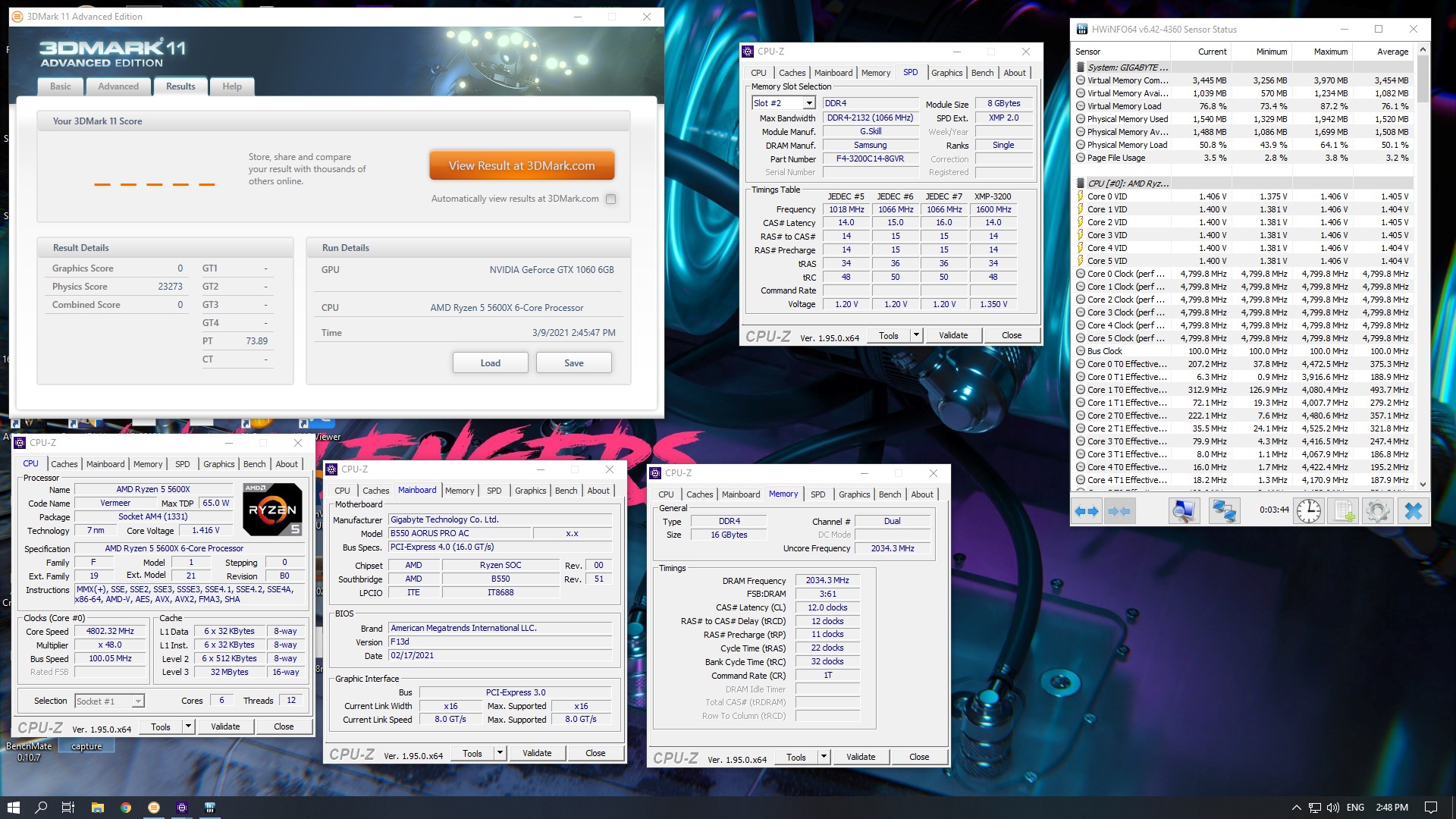Click HWiNFO expand columns arrows icon
The width and height of the screenshot is (1456, 819).
(x=1087, y=511)
